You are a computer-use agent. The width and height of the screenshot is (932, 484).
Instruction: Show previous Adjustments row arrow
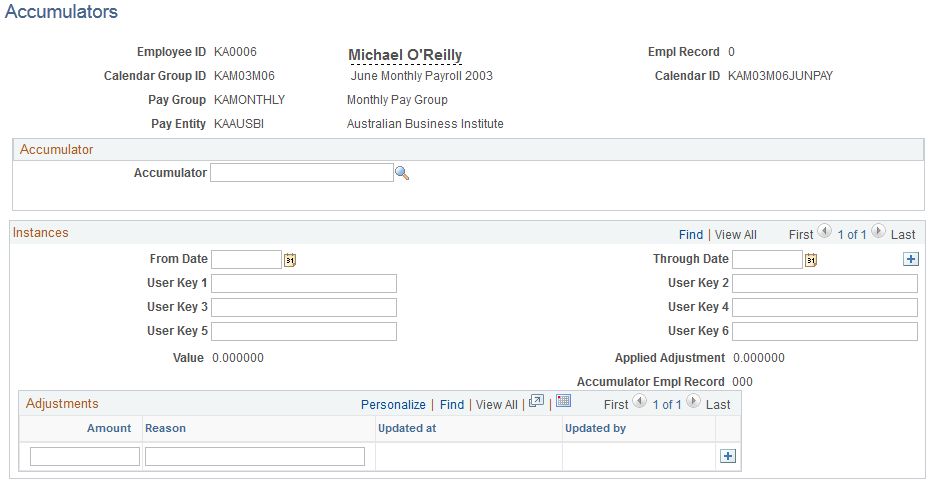[640, 401]
